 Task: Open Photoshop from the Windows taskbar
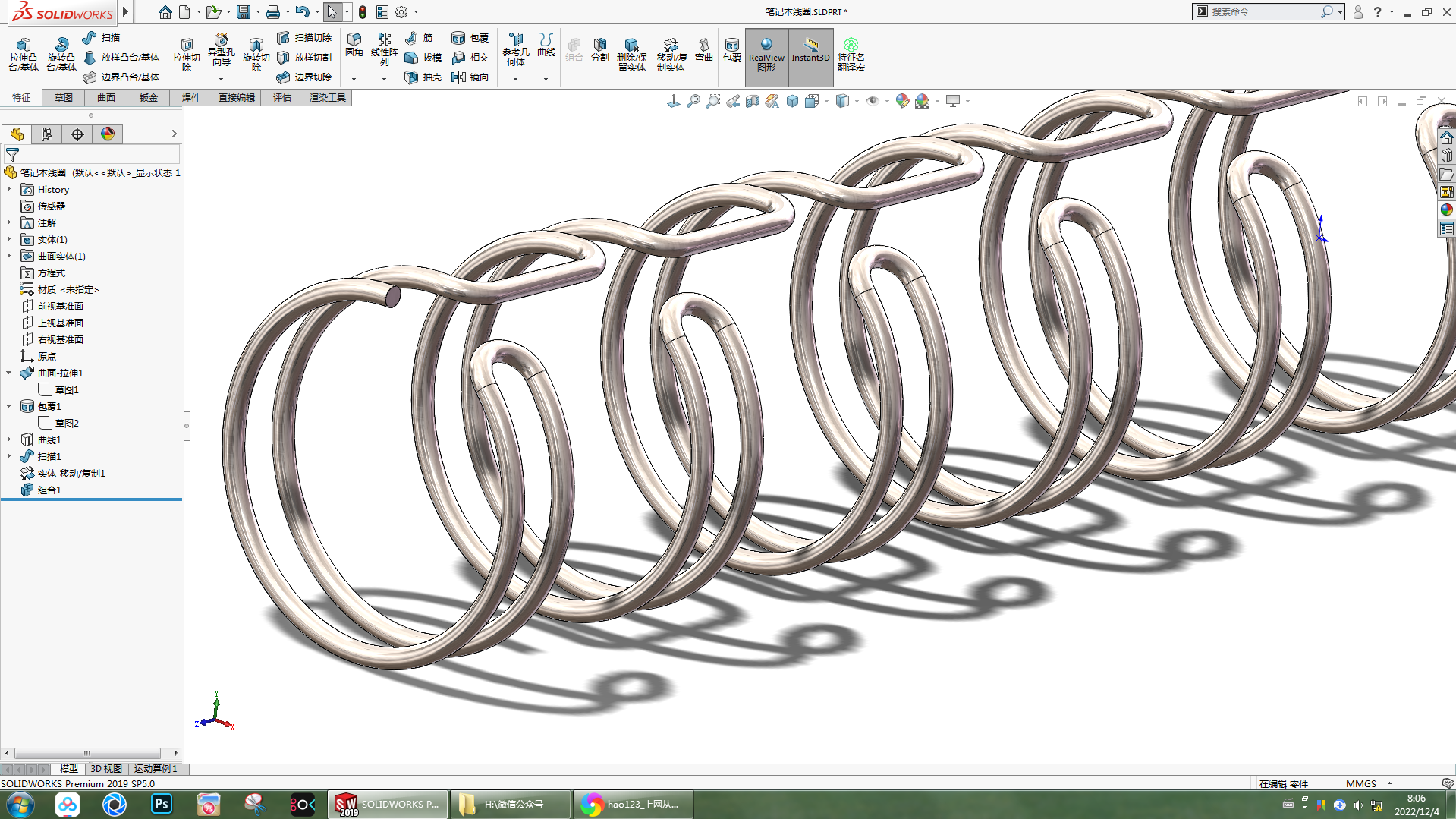(x=162, y=804)
